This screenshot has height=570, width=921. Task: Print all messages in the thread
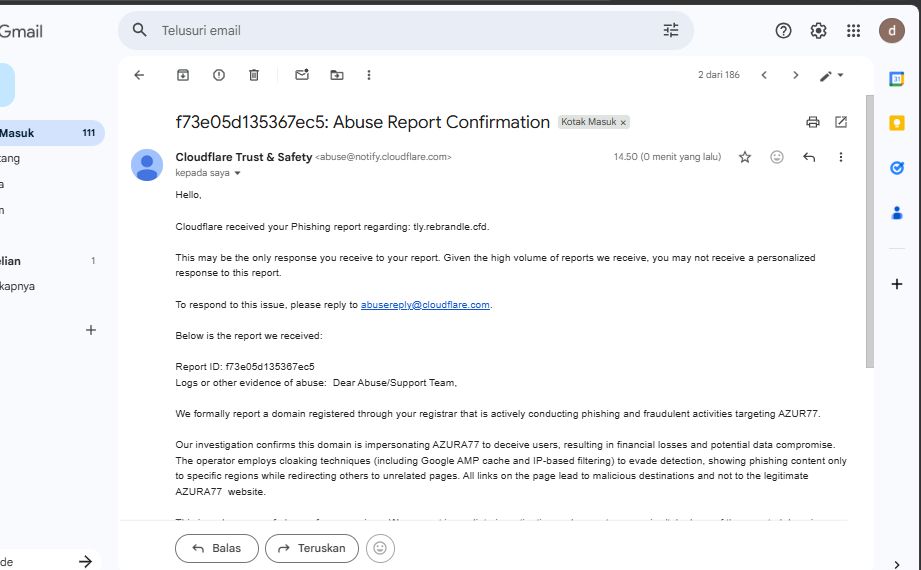tap(813, 122)
